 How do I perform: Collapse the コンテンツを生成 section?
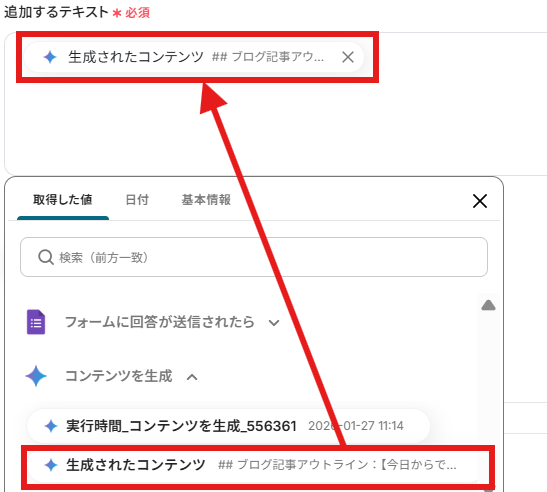coord(119,376)
